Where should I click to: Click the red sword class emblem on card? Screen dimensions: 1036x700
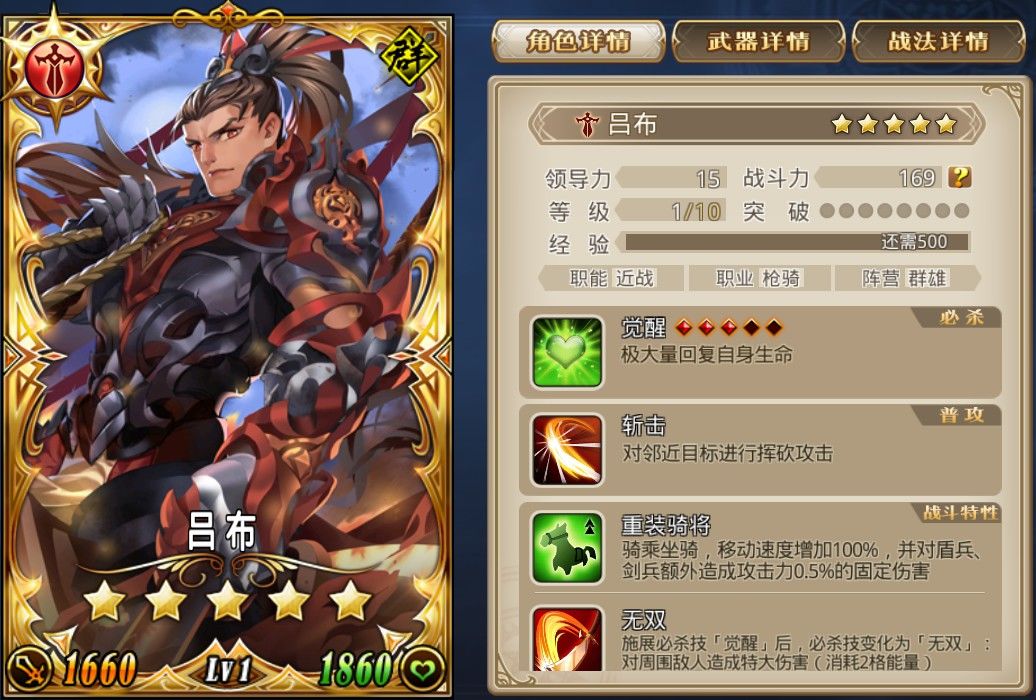pos(55,68)
